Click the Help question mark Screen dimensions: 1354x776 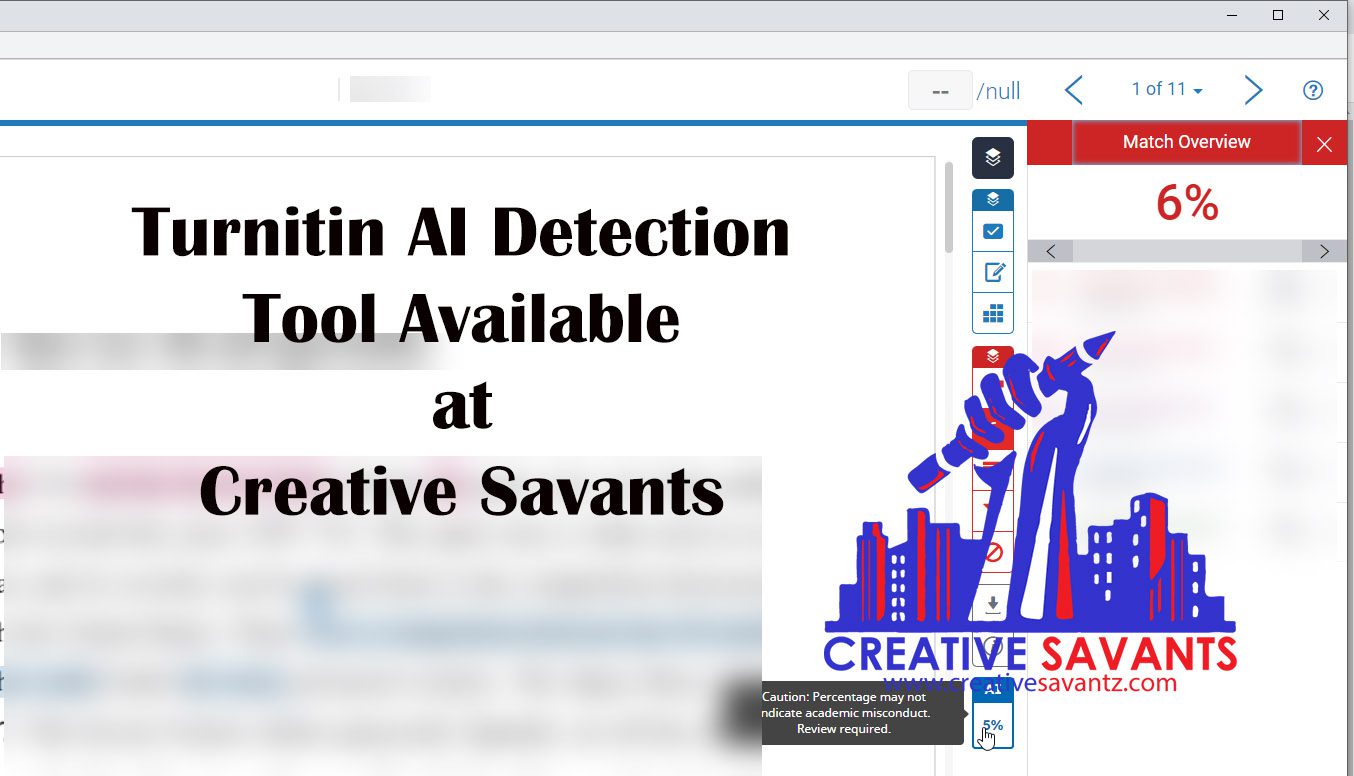[1313, 90]
